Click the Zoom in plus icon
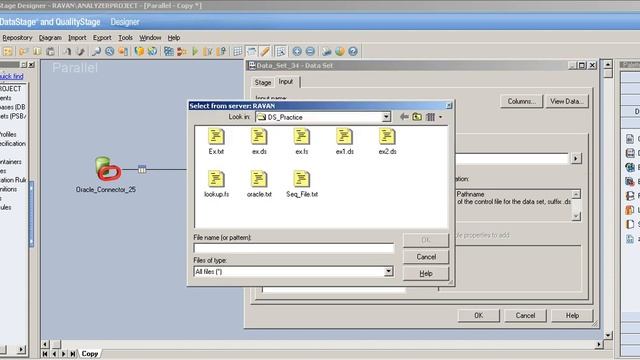The height and width of the screenshot is (360, 640). click(297, 51)
